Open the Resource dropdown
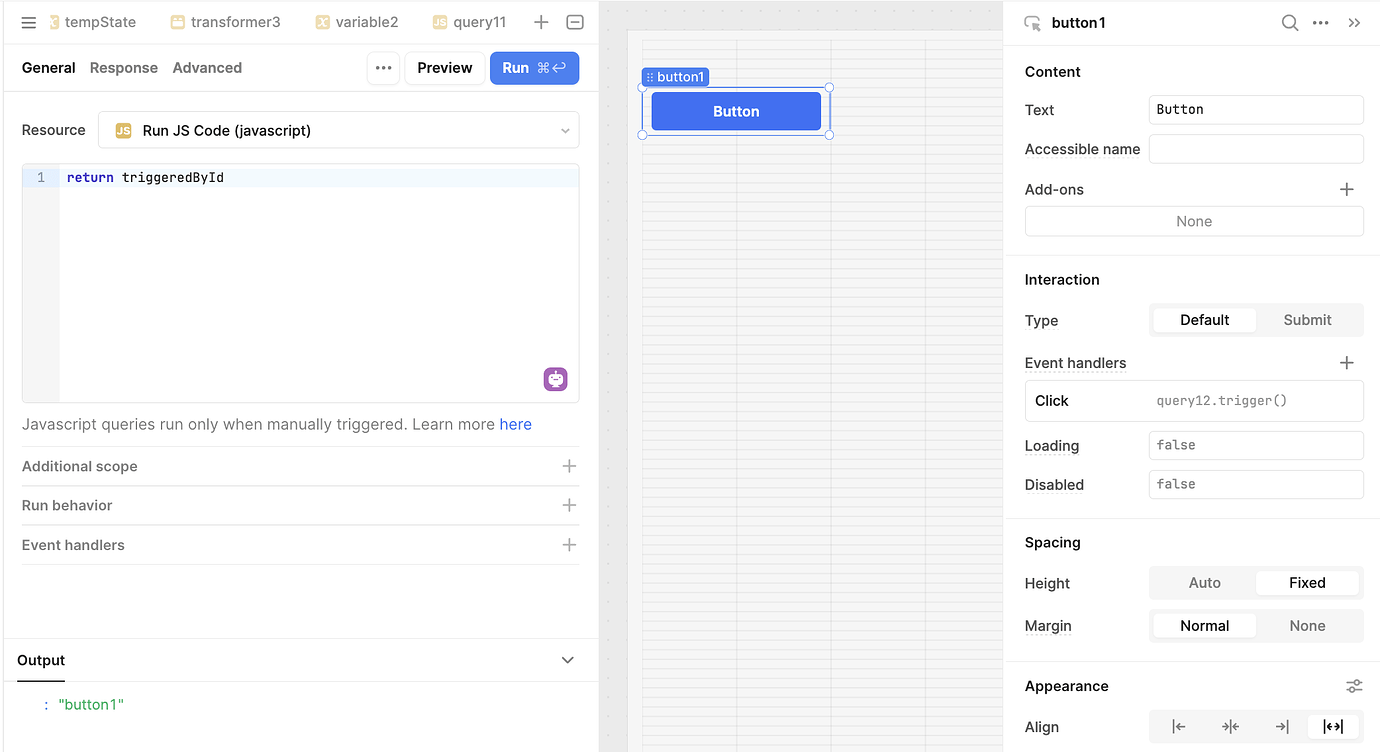 (339, 130)
